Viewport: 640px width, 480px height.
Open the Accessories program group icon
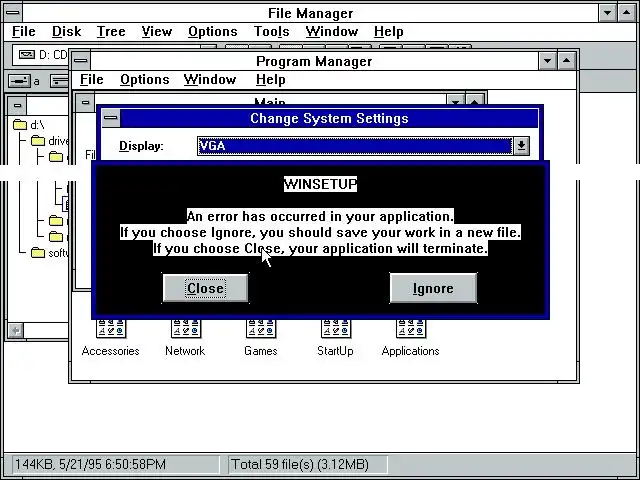111,338
